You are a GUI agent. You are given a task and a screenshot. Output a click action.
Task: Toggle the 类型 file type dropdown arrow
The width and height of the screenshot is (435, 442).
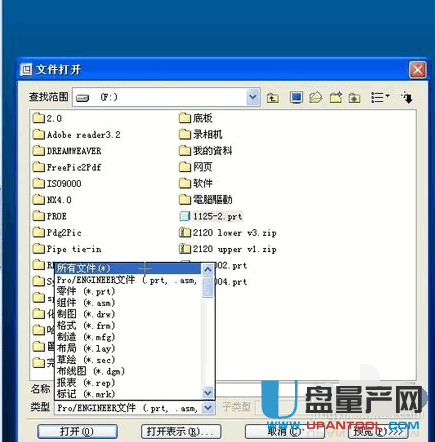(x=208, y=407)
